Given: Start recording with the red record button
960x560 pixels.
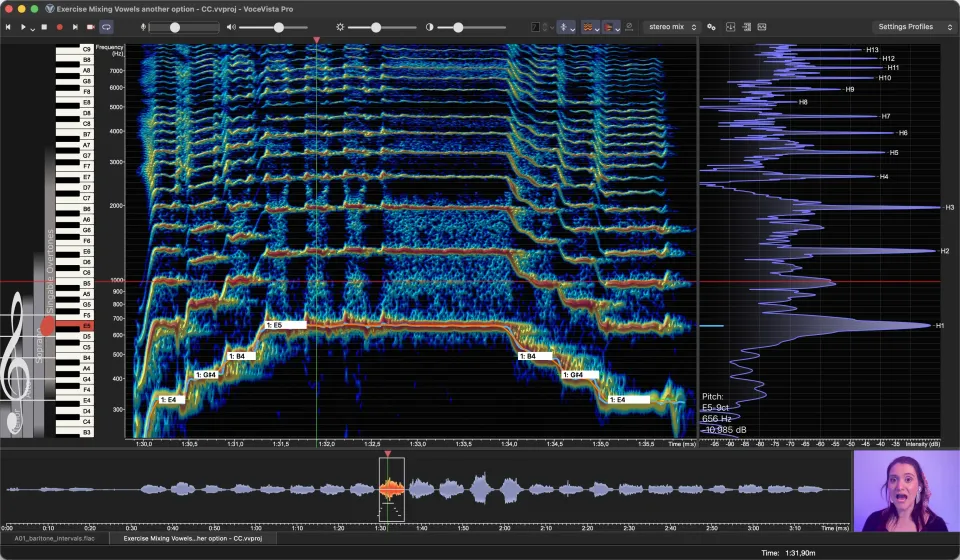Looking at the screenshot, I should coord(59,27).
